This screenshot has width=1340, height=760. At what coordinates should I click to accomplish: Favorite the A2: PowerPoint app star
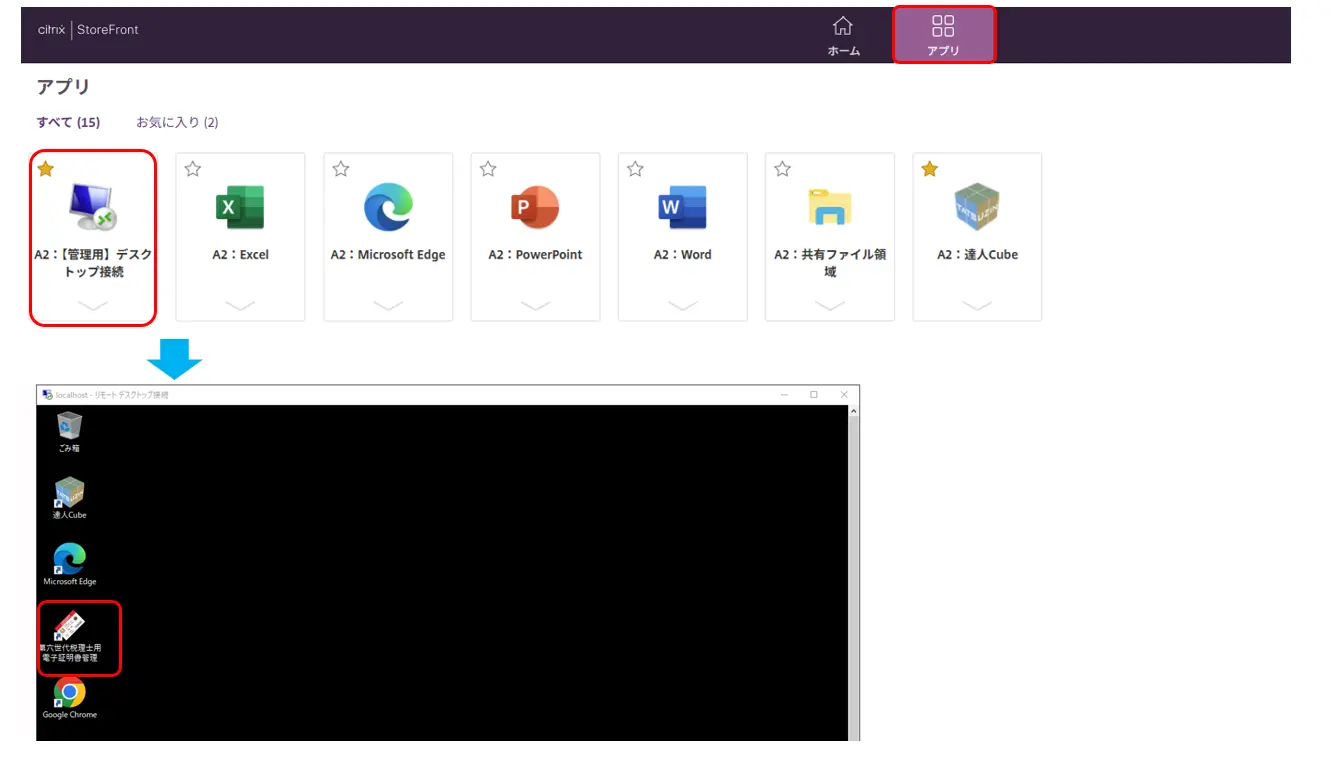(x=488, y=169)
